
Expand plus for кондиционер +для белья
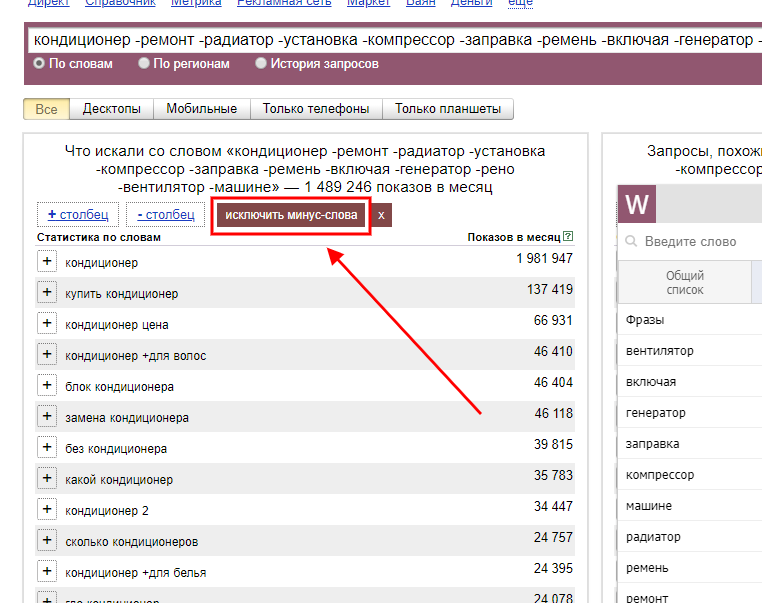(x=47, y=572)
